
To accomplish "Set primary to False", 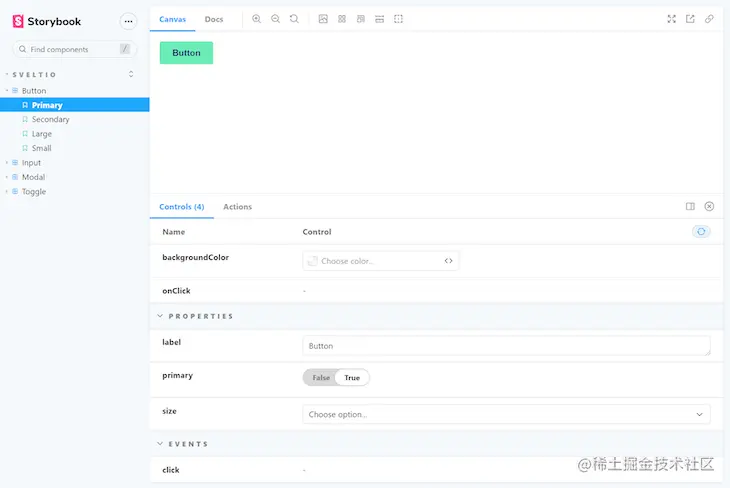I will click(x=321, y=378).
